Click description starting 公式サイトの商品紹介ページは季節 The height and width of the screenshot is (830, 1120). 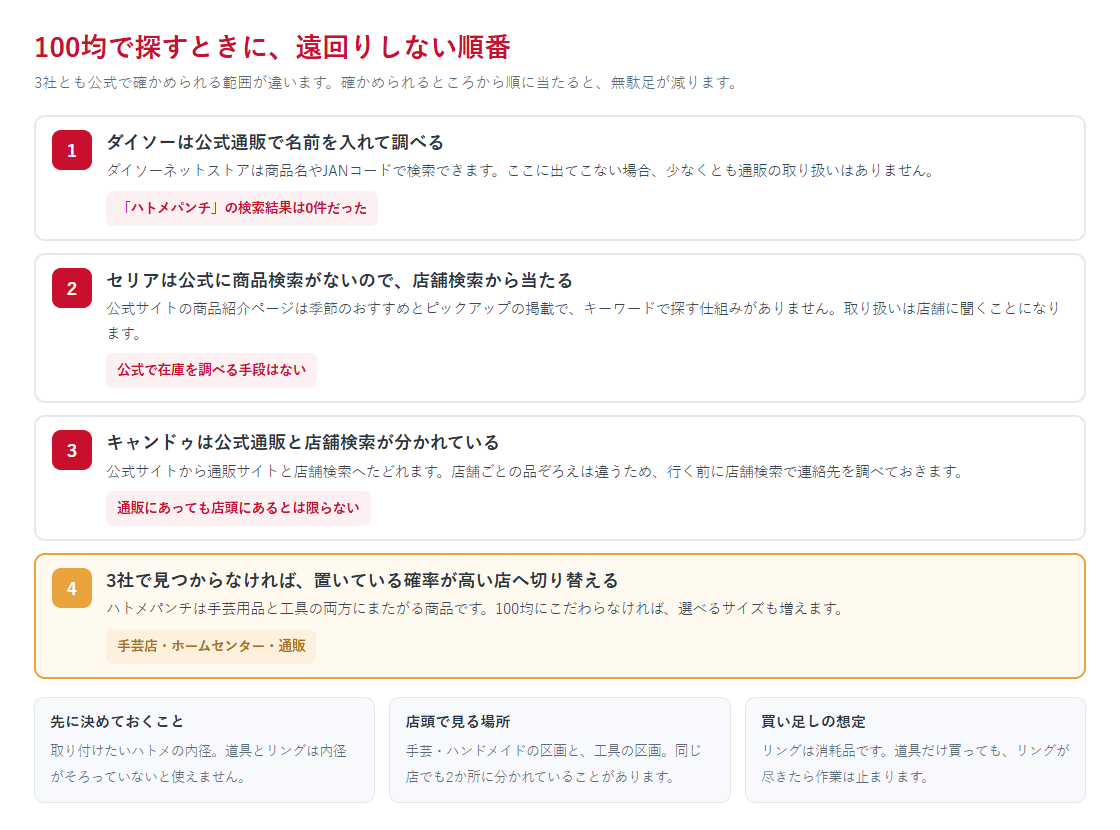[583, 321]
